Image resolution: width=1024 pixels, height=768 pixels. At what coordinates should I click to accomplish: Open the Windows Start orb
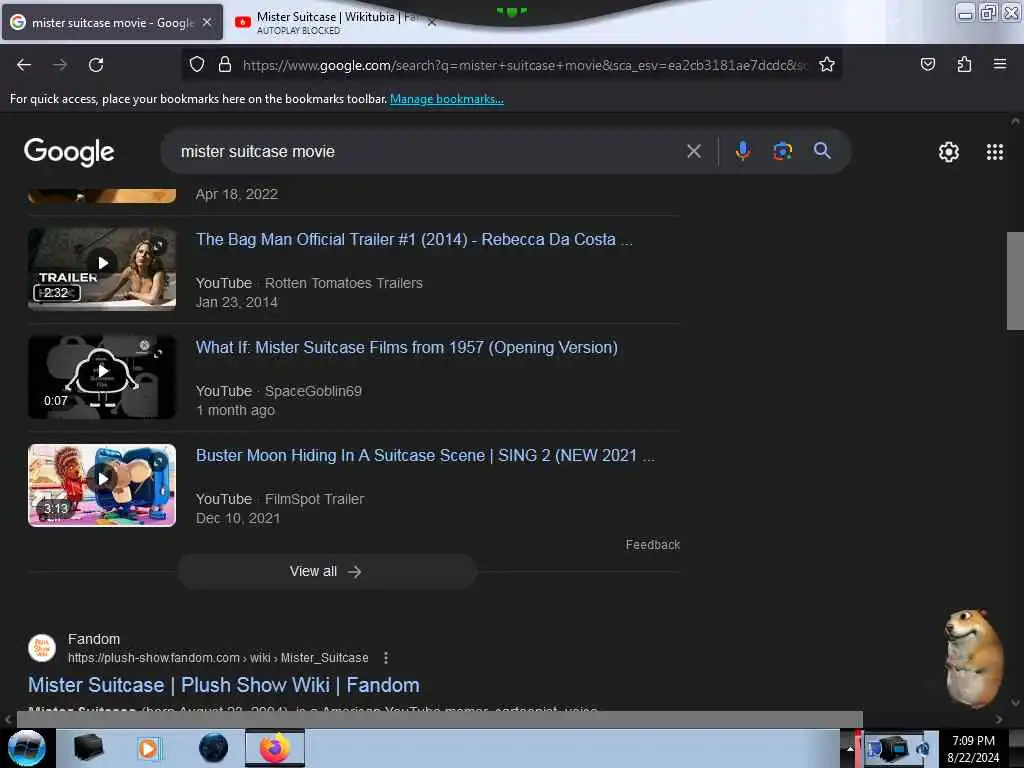tap(26, 748)
